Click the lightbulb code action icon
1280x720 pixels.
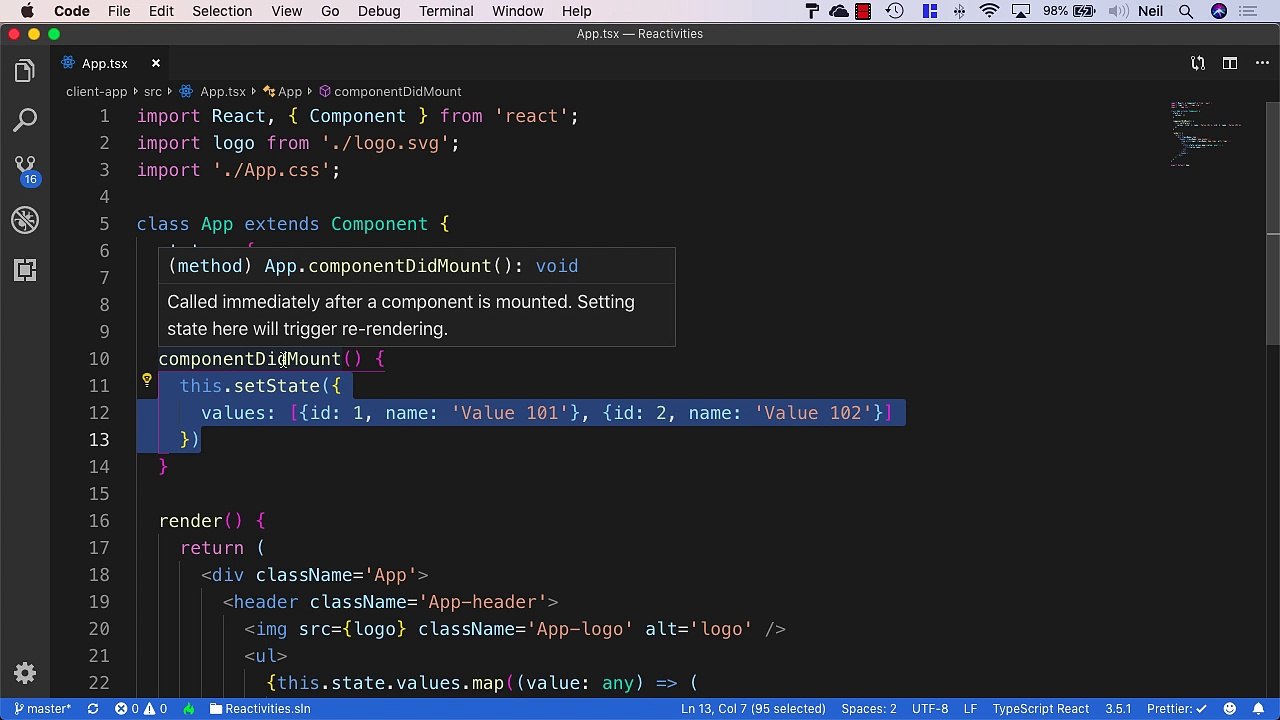[146, 381]
